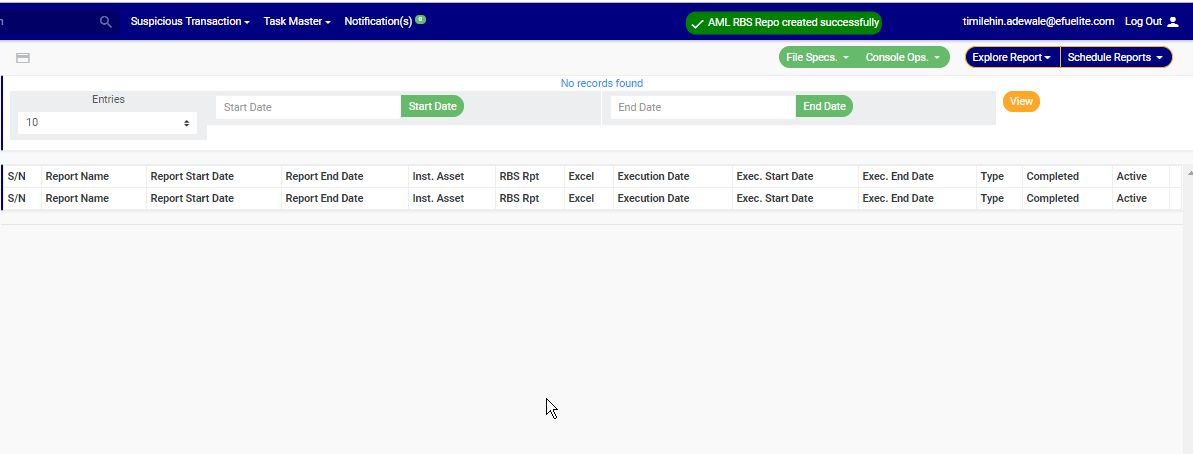Open the Suspicious Transaction menu
Viewport: 1193px width, 454px height.
click(190, 22)
